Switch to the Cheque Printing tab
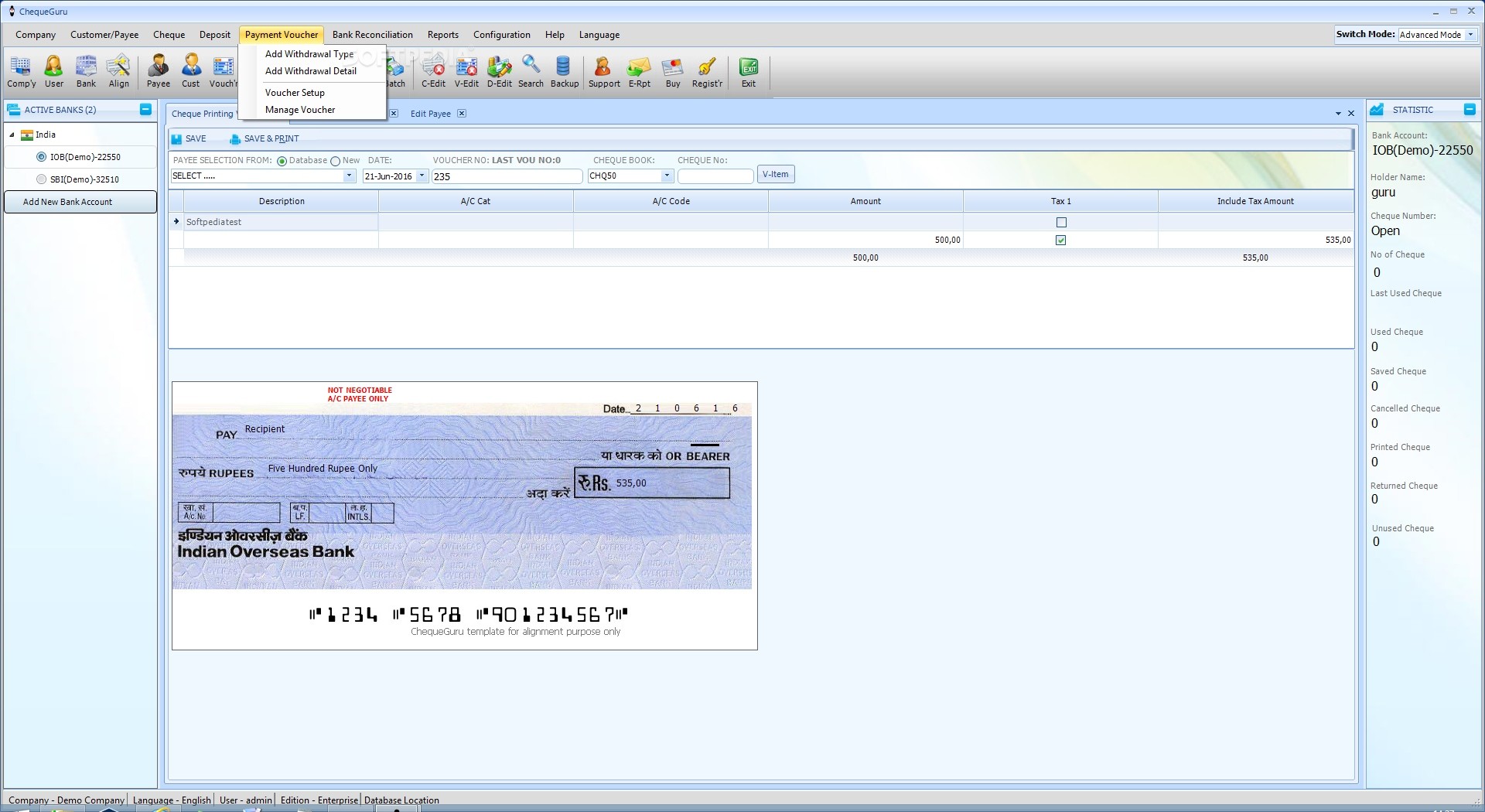1485x812 pixels. [x=203, y=114]
